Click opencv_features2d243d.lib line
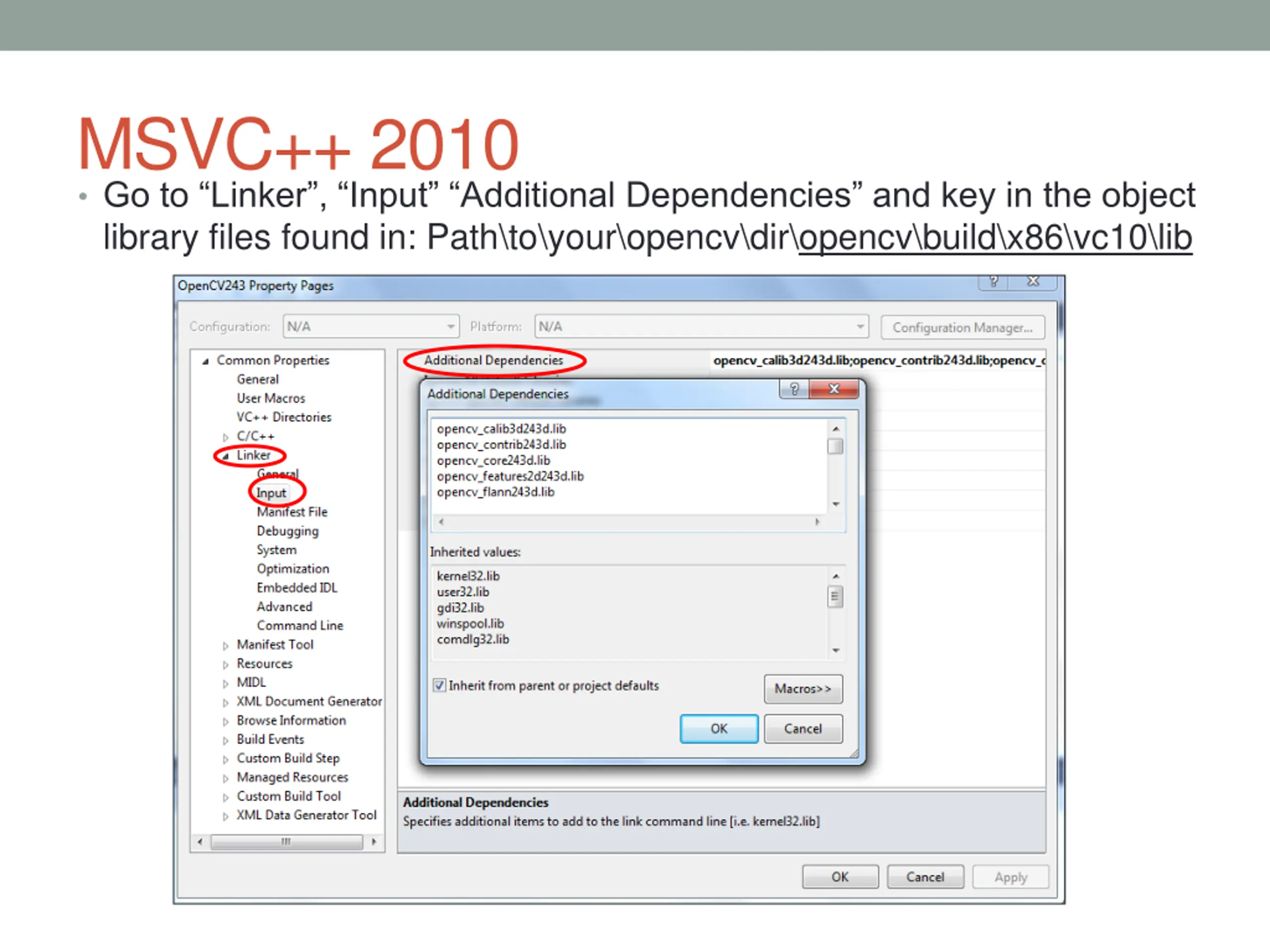The height and width of the screenshot is (952, 1270). point(510,476)
